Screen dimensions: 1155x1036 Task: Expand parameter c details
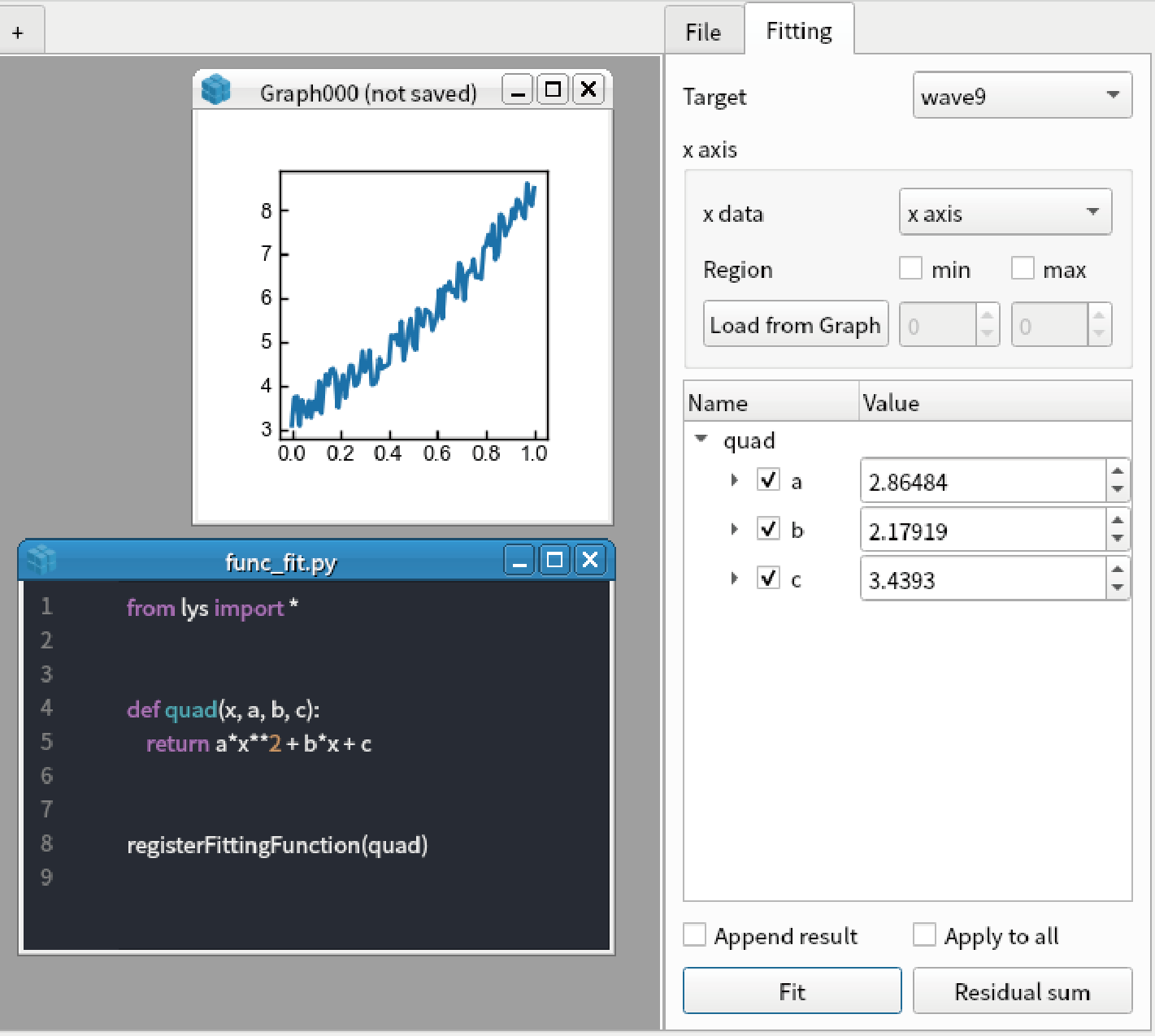click(734, 579)
